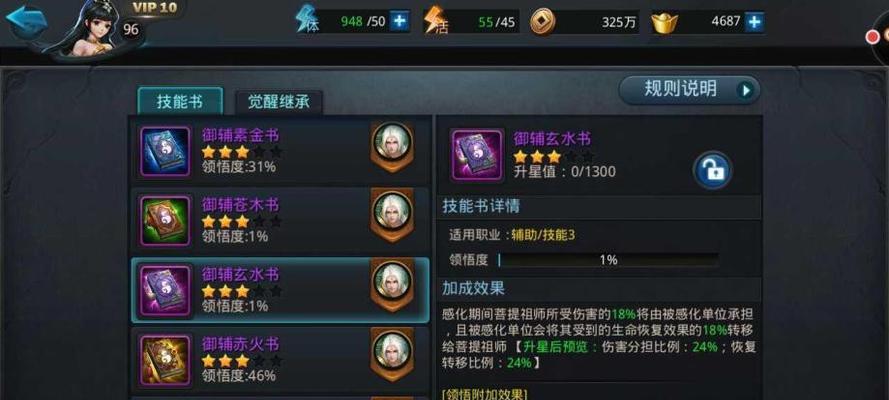Click the purple 御辅玄水书 detail book icon
Screen dimensions: 889x400
pyautogui.click(x=476, y=155)
